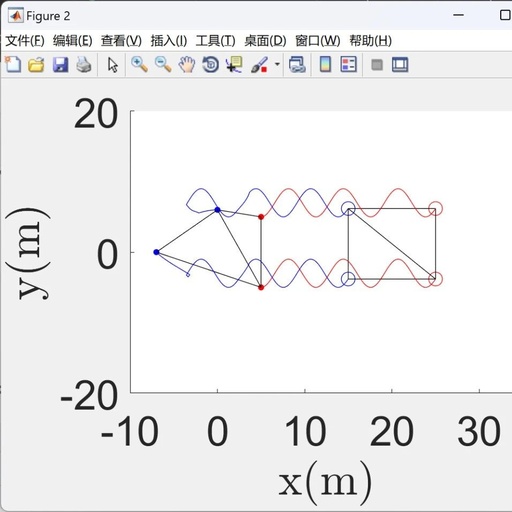The height and width of the screenshot is (512, 512).
Task: Save figure using floppy disk icon
Action: coord(60,64)
